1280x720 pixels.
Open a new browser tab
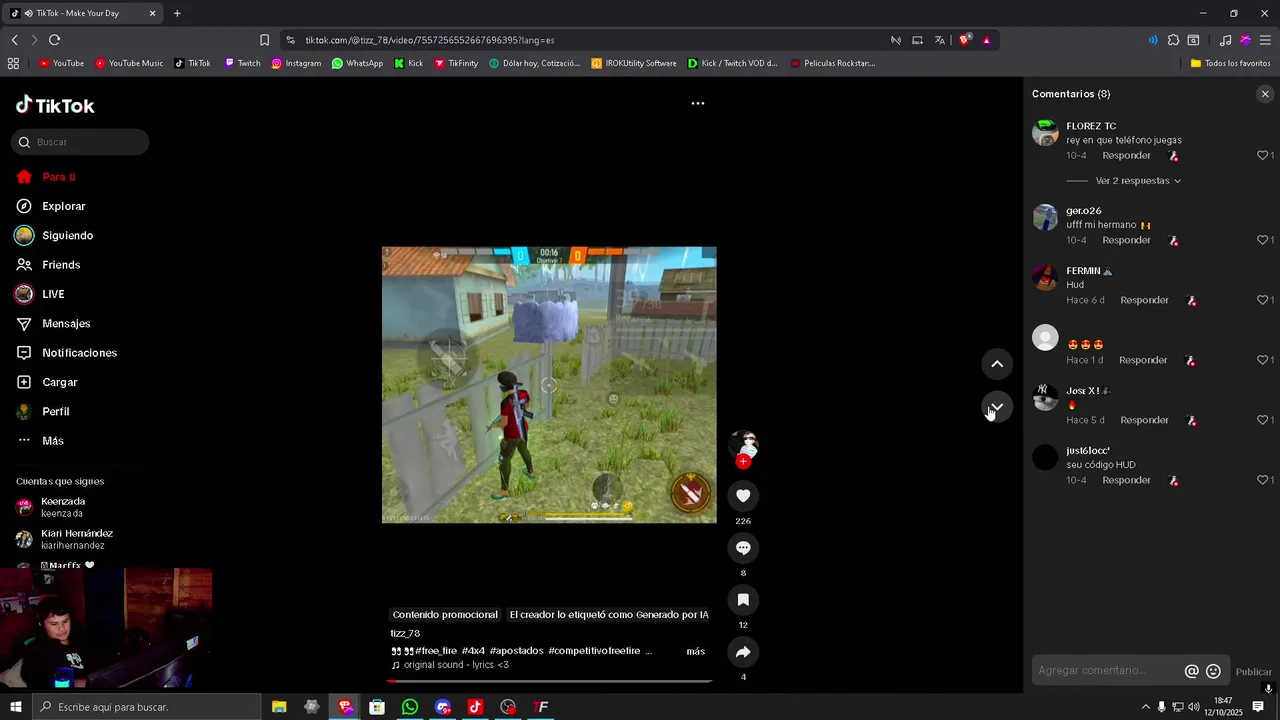177,13
